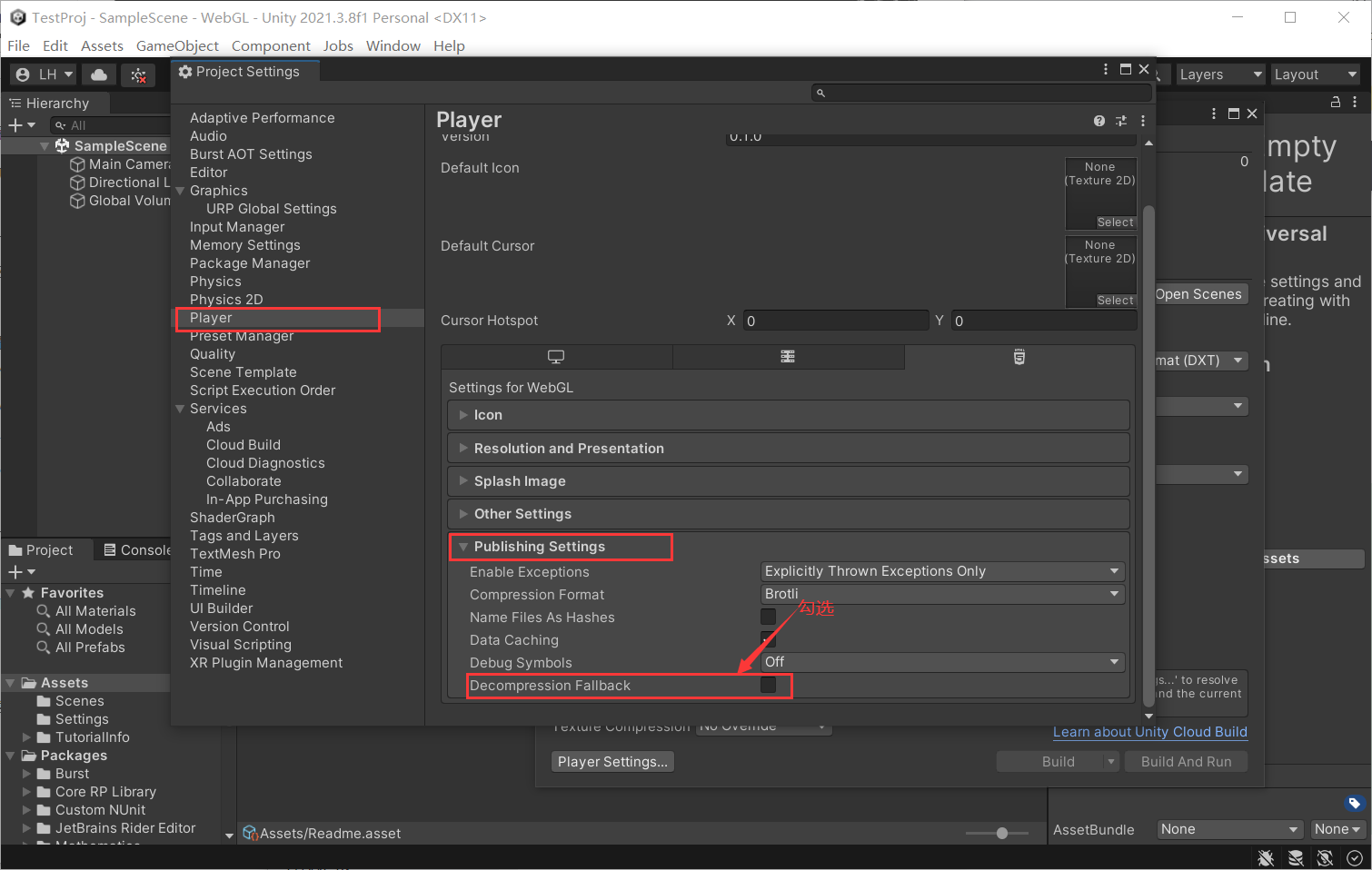The image size is (1372, 870).
Task: Click the cloud services icon
Action: (99, 74)
